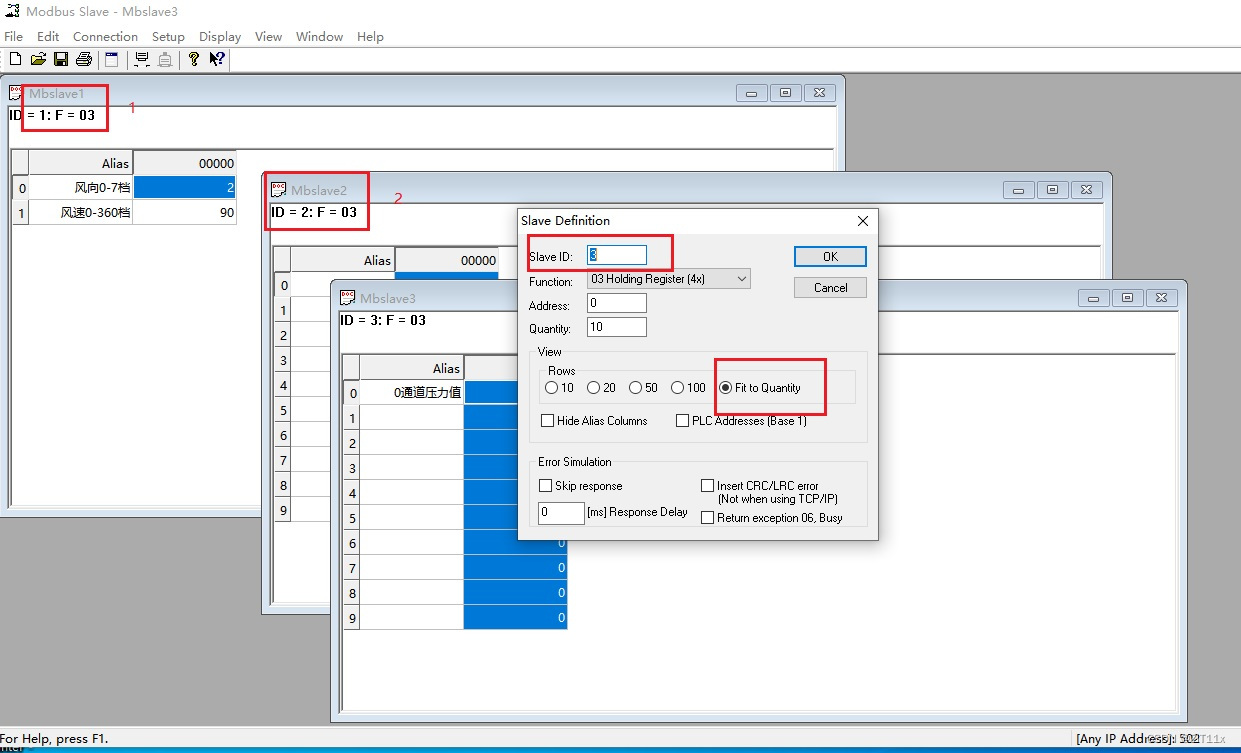Open slave definition via window toolbar icon
Image resolution: width=1241 pixels, height=753 pixels.
click(111, 60)
